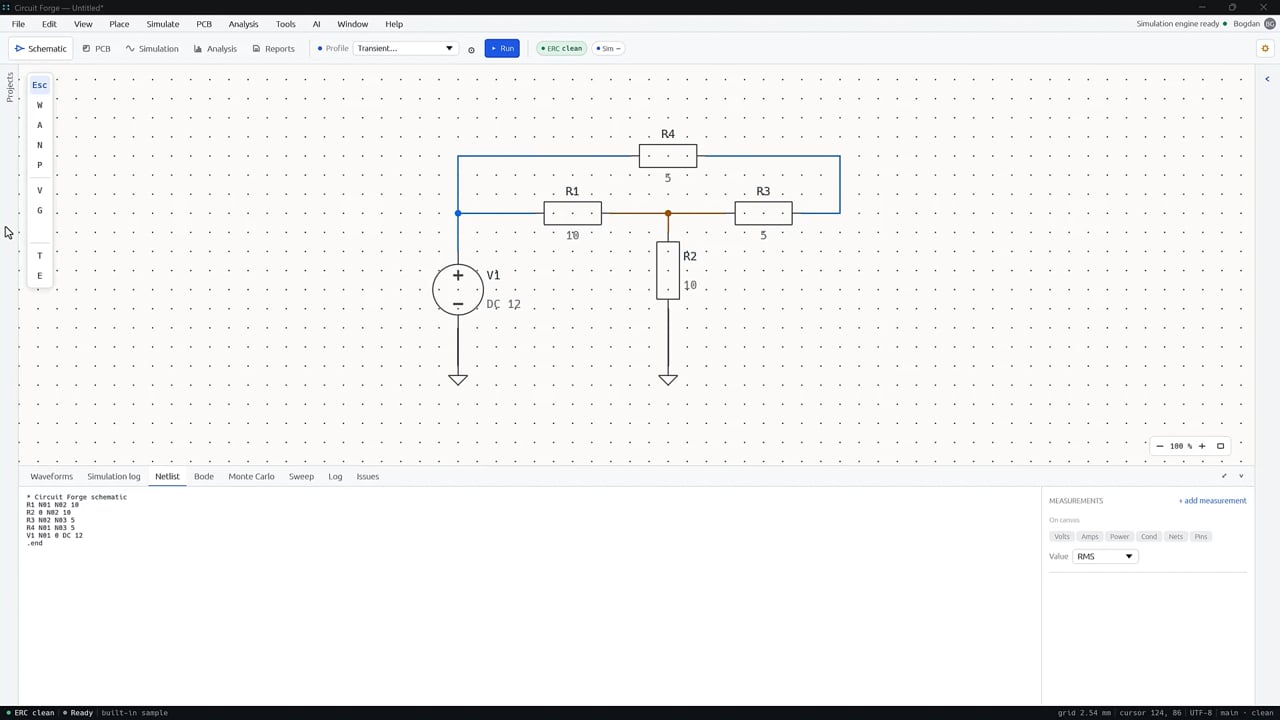Open the top-right settings gear
The image size is (1280, 720).
(1265, 48)
